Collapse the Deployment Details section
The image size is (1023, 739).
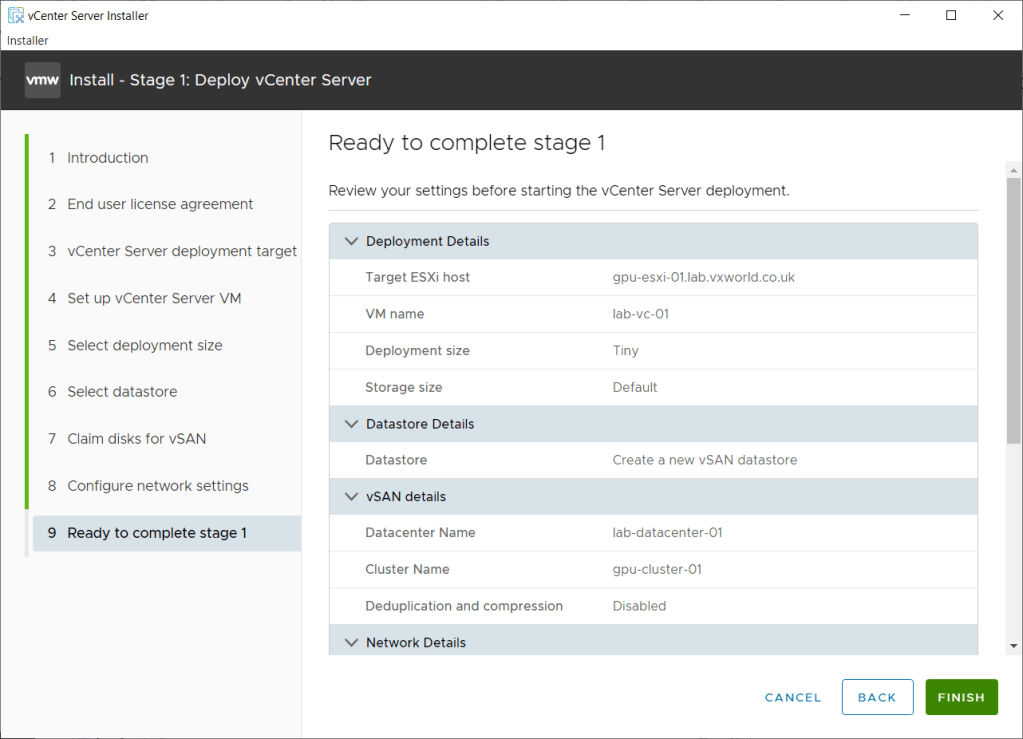tap(351, 241)
